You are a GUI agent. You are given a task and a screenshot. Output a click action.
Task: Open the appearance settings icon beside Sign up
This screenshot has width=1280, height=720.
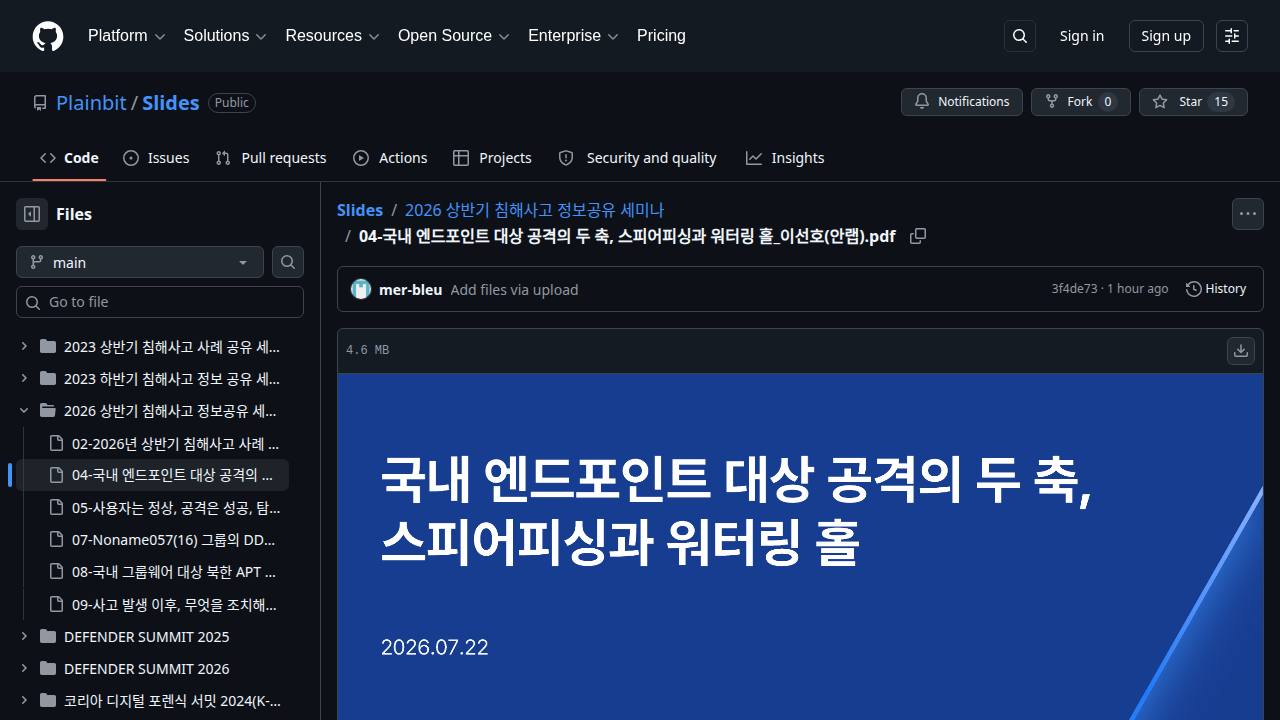(x=1232, y=36)
